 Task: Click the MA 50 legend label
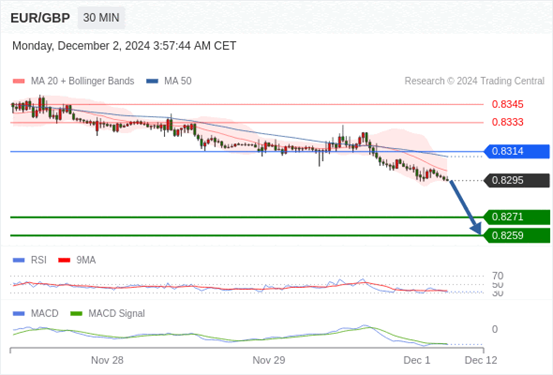[178, 81]
